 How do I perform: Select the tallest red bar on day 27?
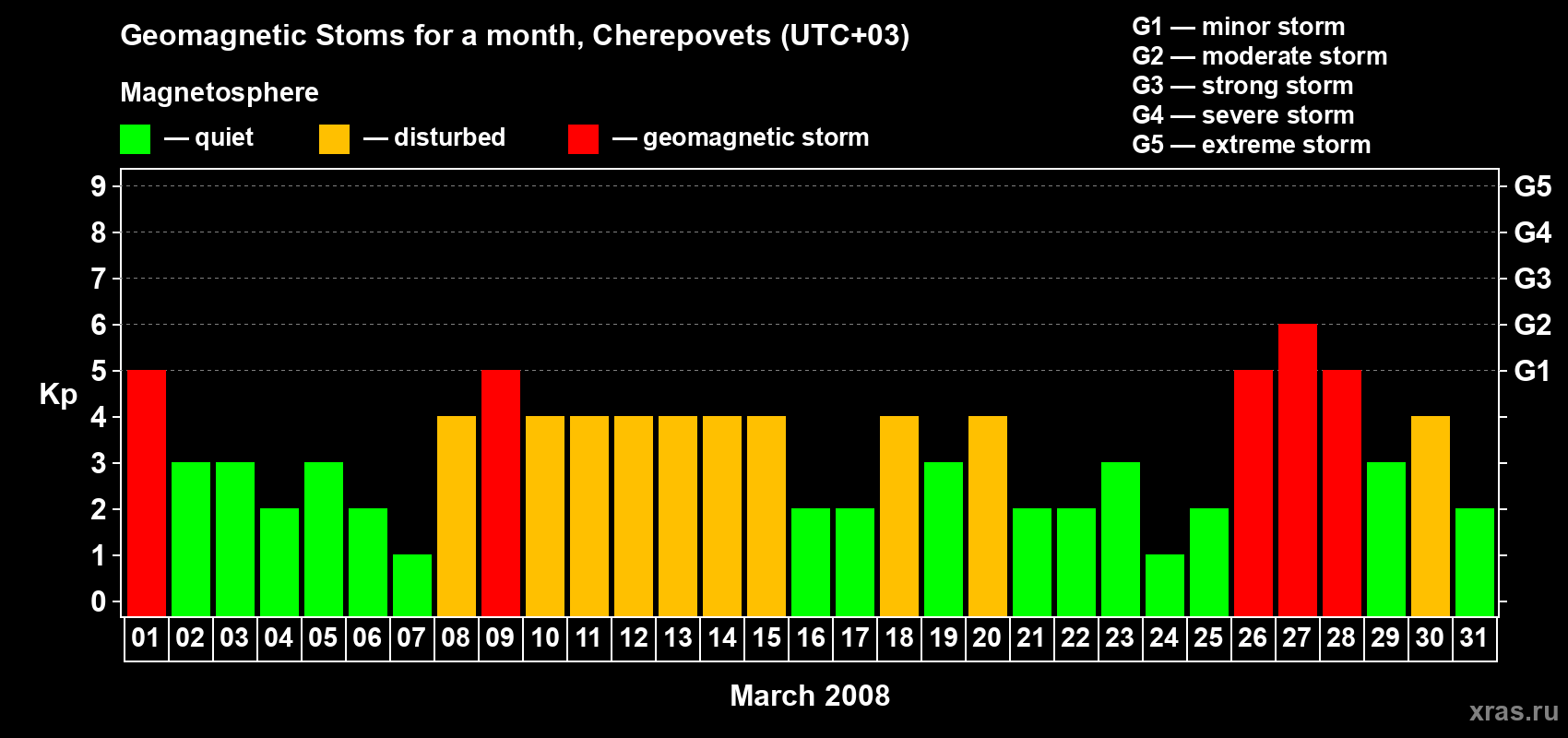[x=1297, y=470]
